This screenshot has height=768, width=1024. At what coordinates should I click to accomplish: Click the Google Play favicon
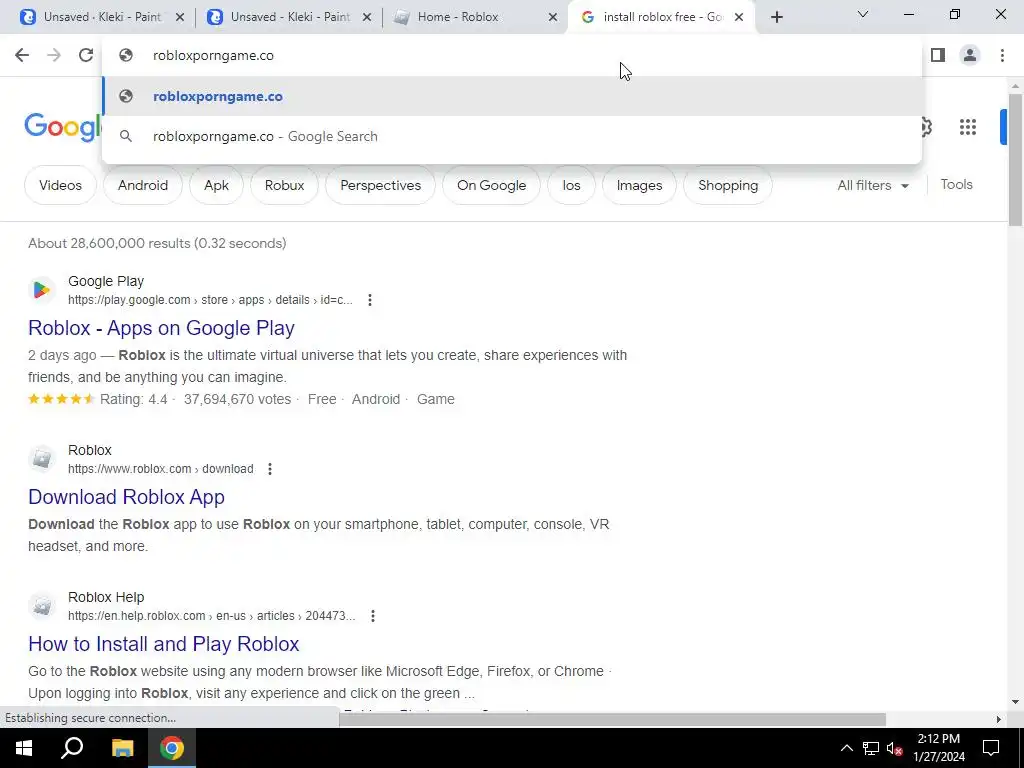(x=42, y=290)
